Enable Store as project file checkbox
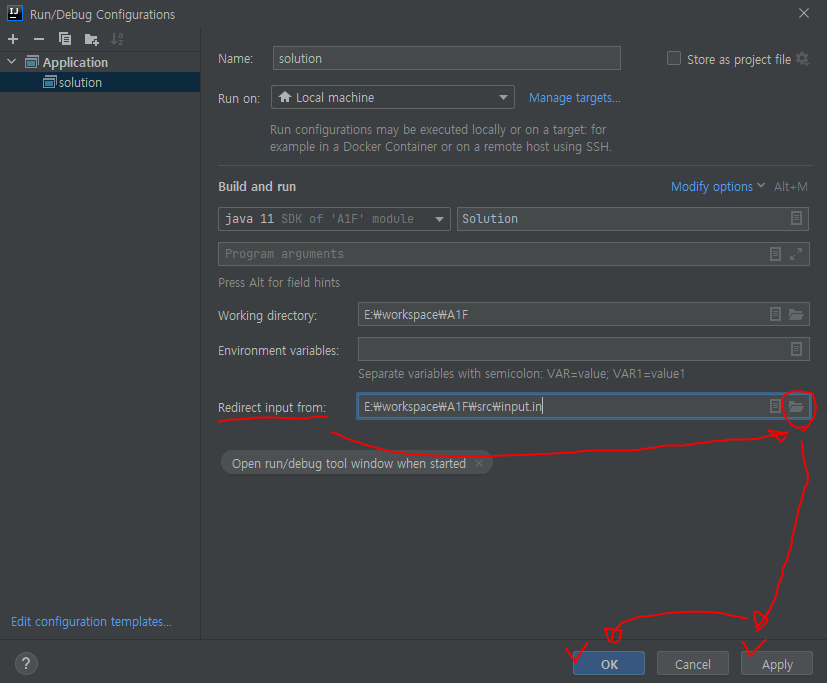Viewport: 827px width, 683px height. [674, 58]
